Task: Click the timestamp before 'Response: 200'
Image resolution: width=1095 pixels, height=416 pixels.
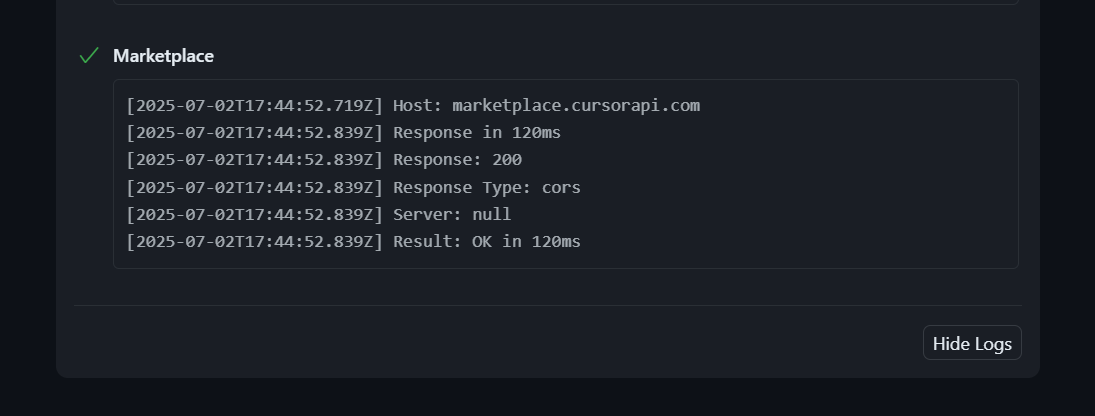Action: point(255,160)
